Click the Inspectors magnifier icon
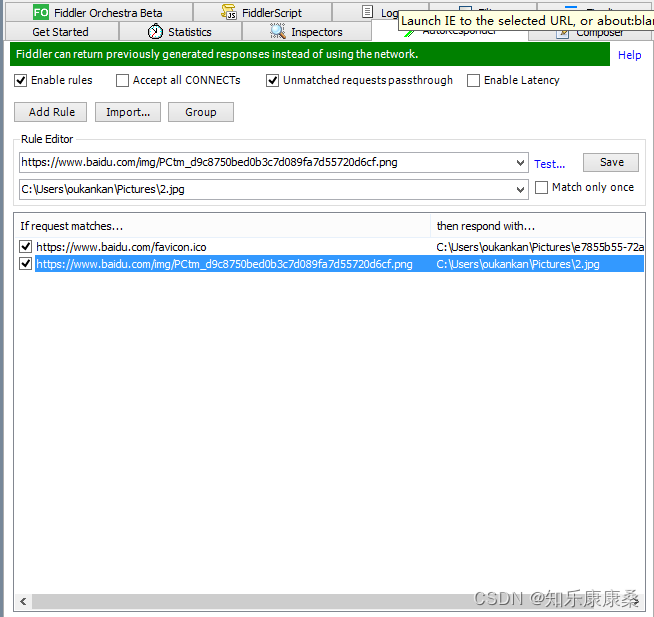Screen dimensions: 654x617 [277, 32]
